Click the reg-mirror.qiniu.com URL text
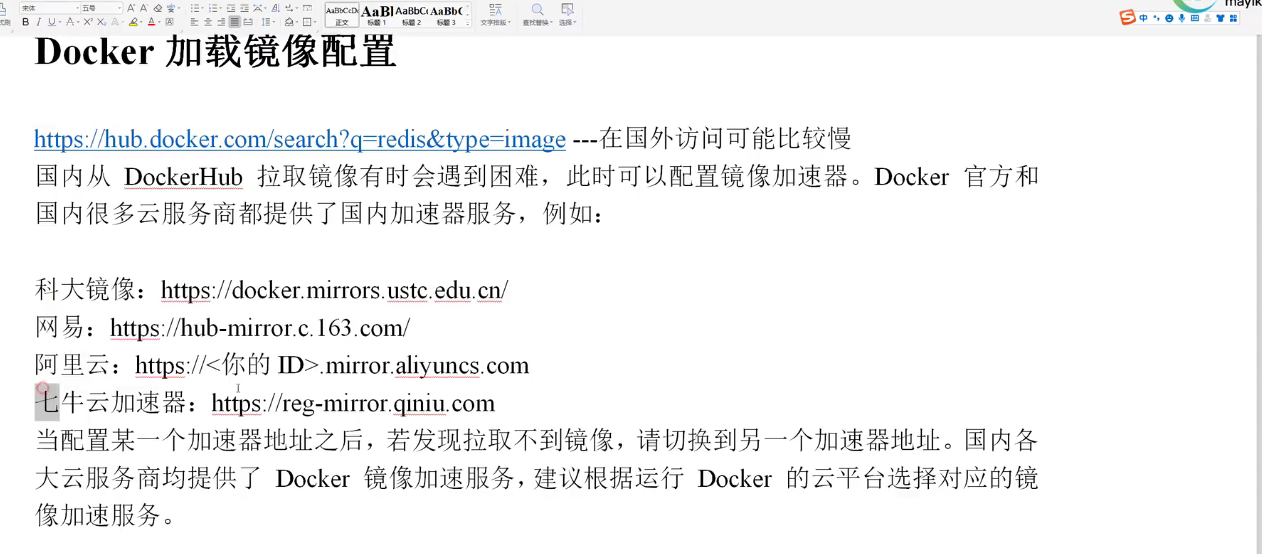The width and height of the screenshot is (1262, 554). pos(353,404)
